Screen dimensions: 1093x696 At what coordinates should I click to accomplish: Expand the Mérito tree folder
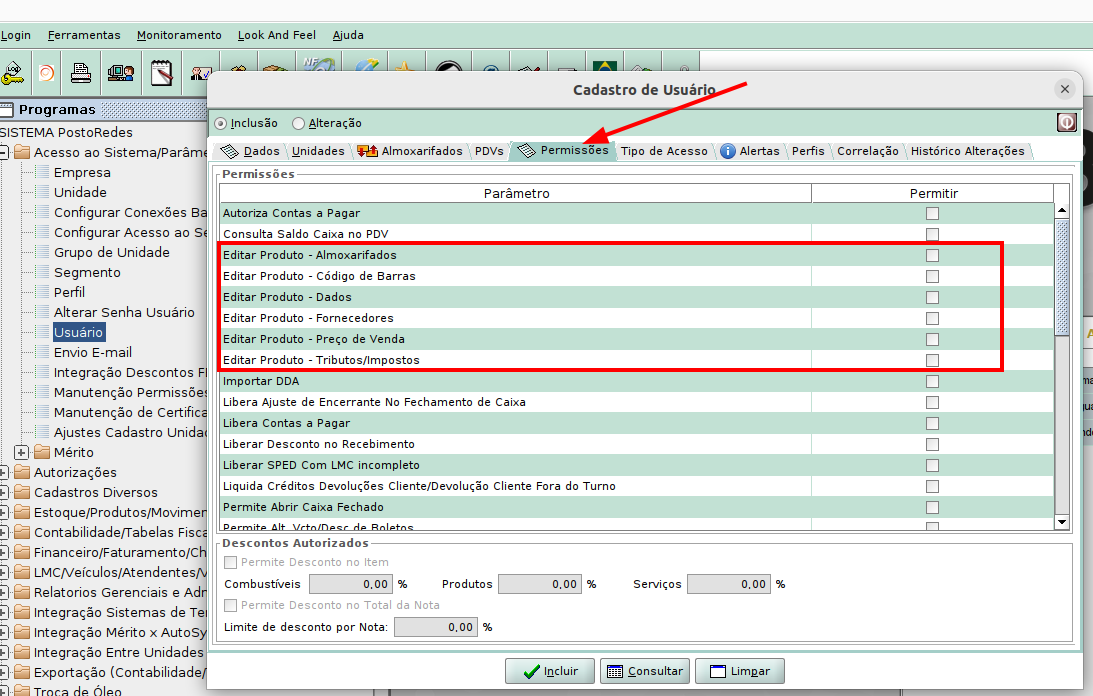(x=22, y=452)
